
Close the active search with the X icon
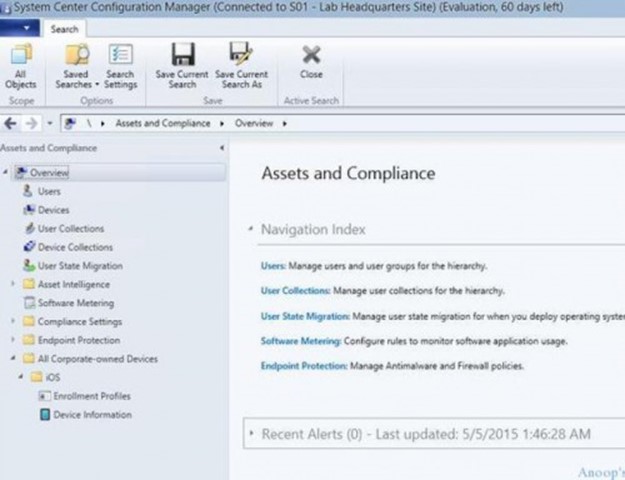coord(311,55)
